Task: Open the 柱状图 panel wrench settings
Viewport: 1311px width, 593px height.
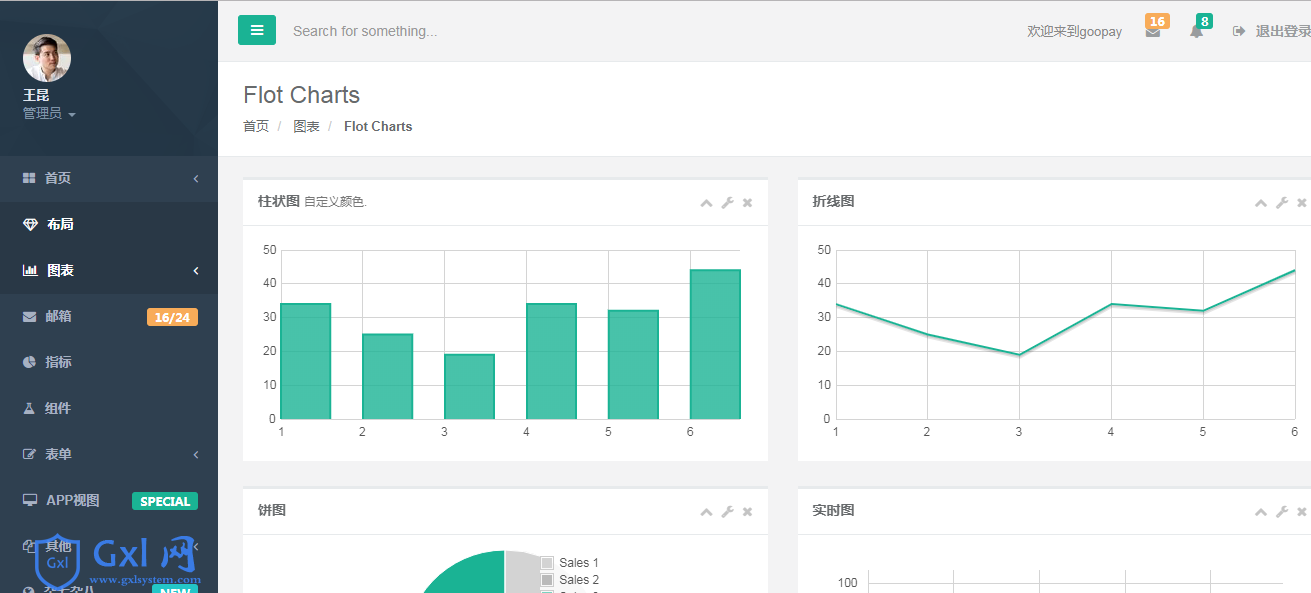Action: [x=728, y=203]
